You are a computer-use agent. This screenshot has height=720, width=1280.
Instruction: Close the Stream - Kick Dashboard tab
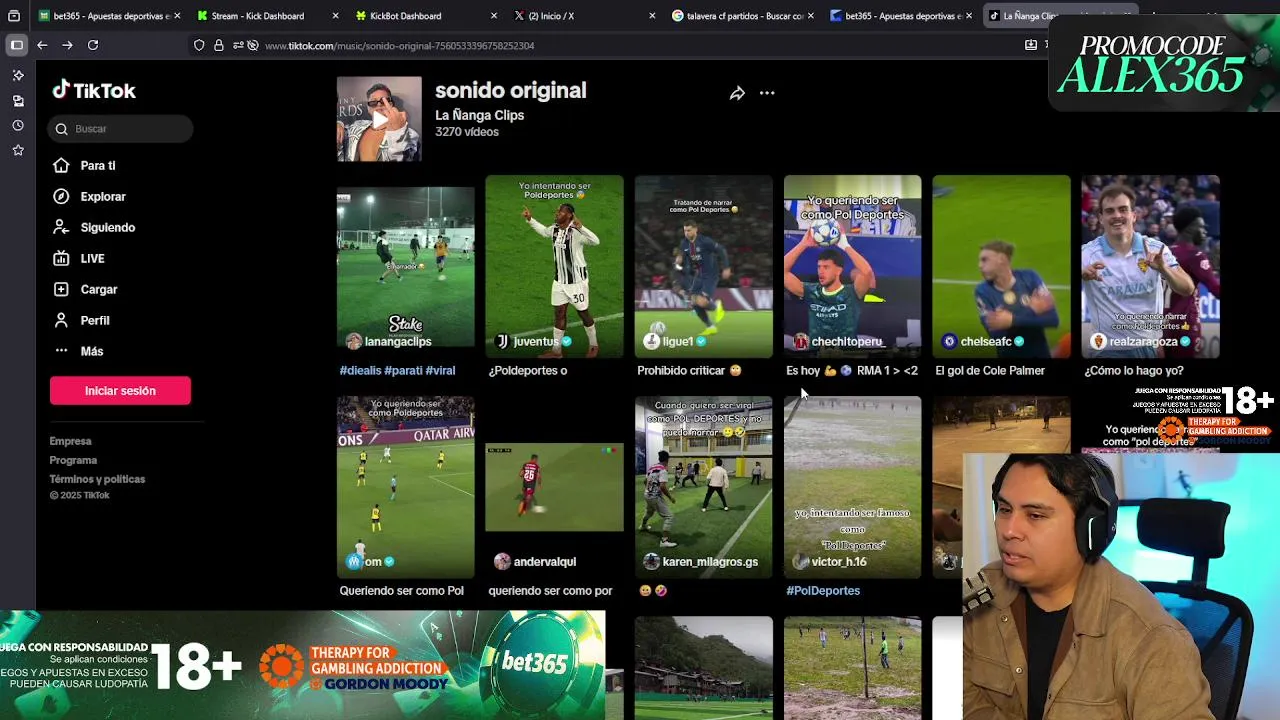pyautogui.click(x=335, y=16)
